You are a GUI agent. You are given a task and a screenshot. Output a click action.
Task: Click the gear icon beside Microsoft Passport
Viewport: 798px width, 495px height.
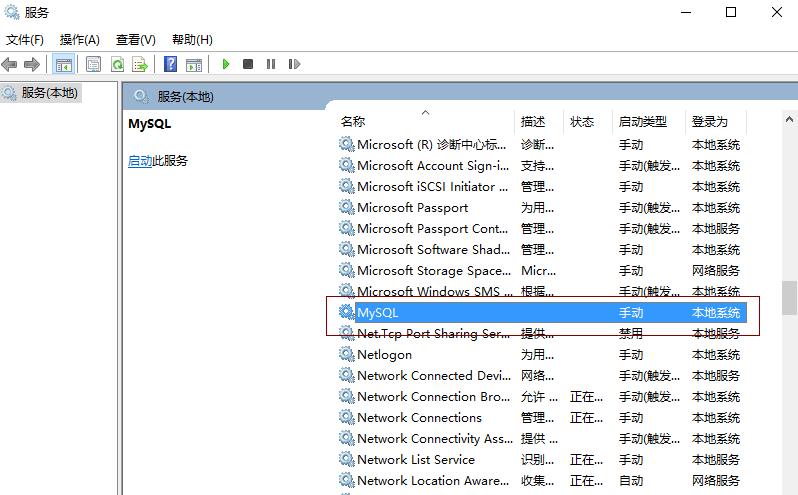click(x=347, y=207)
